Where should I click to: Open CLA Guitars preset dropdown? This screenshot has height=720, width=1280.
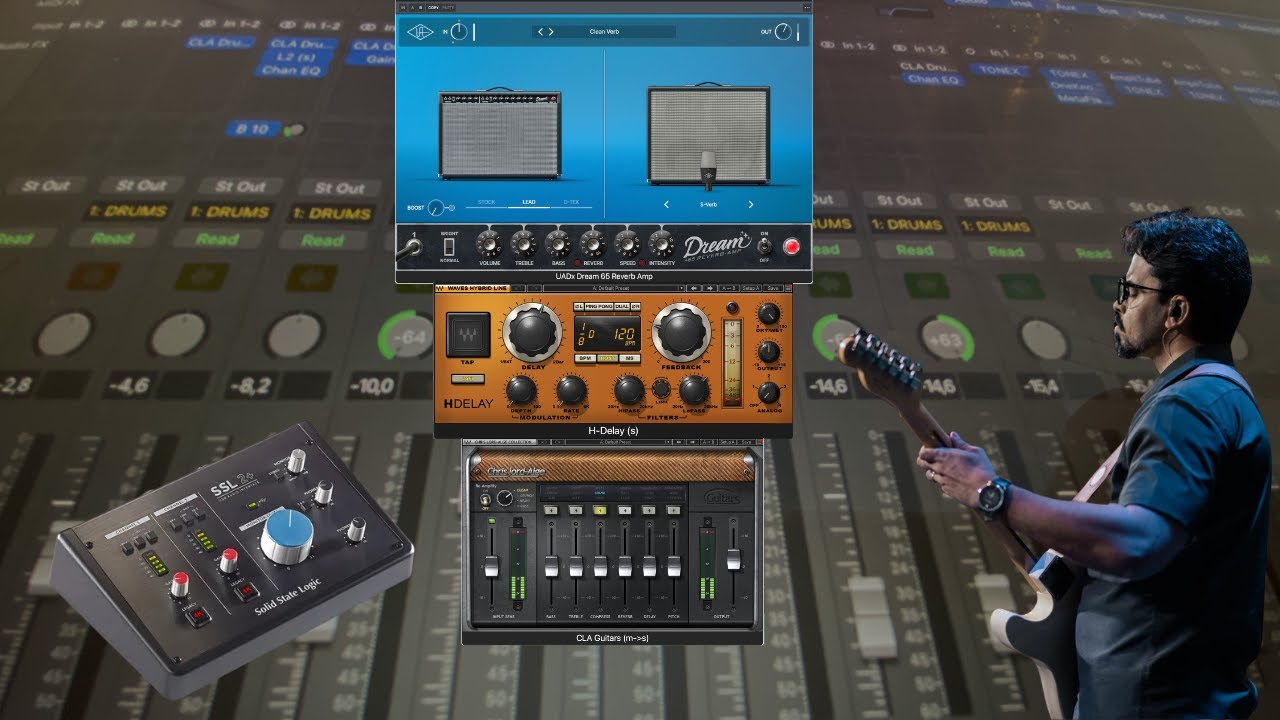619,442
